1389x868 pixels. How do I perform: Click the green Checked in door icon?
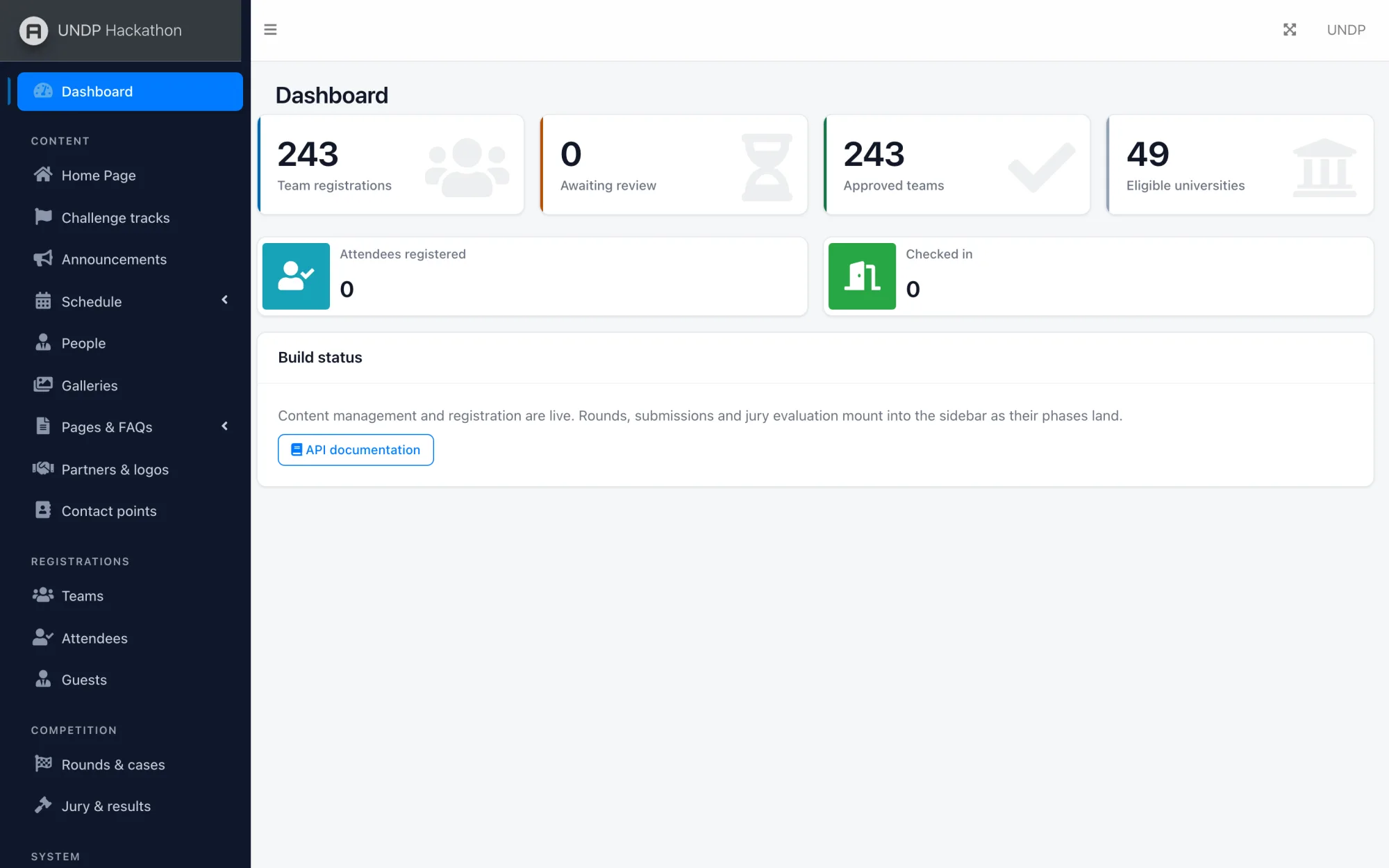coord(862,276)
